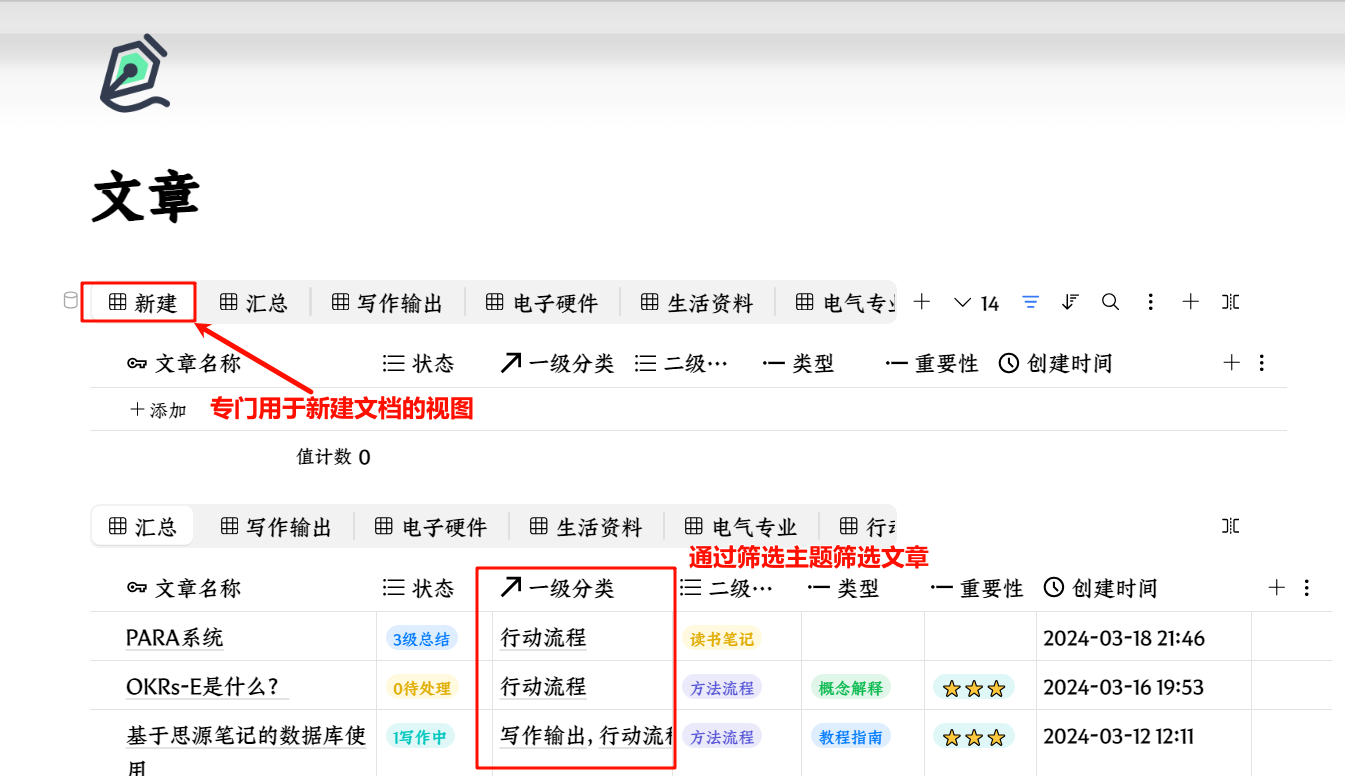Click the database block icon left of 新建 tab
The height and width of the screenshot is (776, 1345).
pos(70,301)
